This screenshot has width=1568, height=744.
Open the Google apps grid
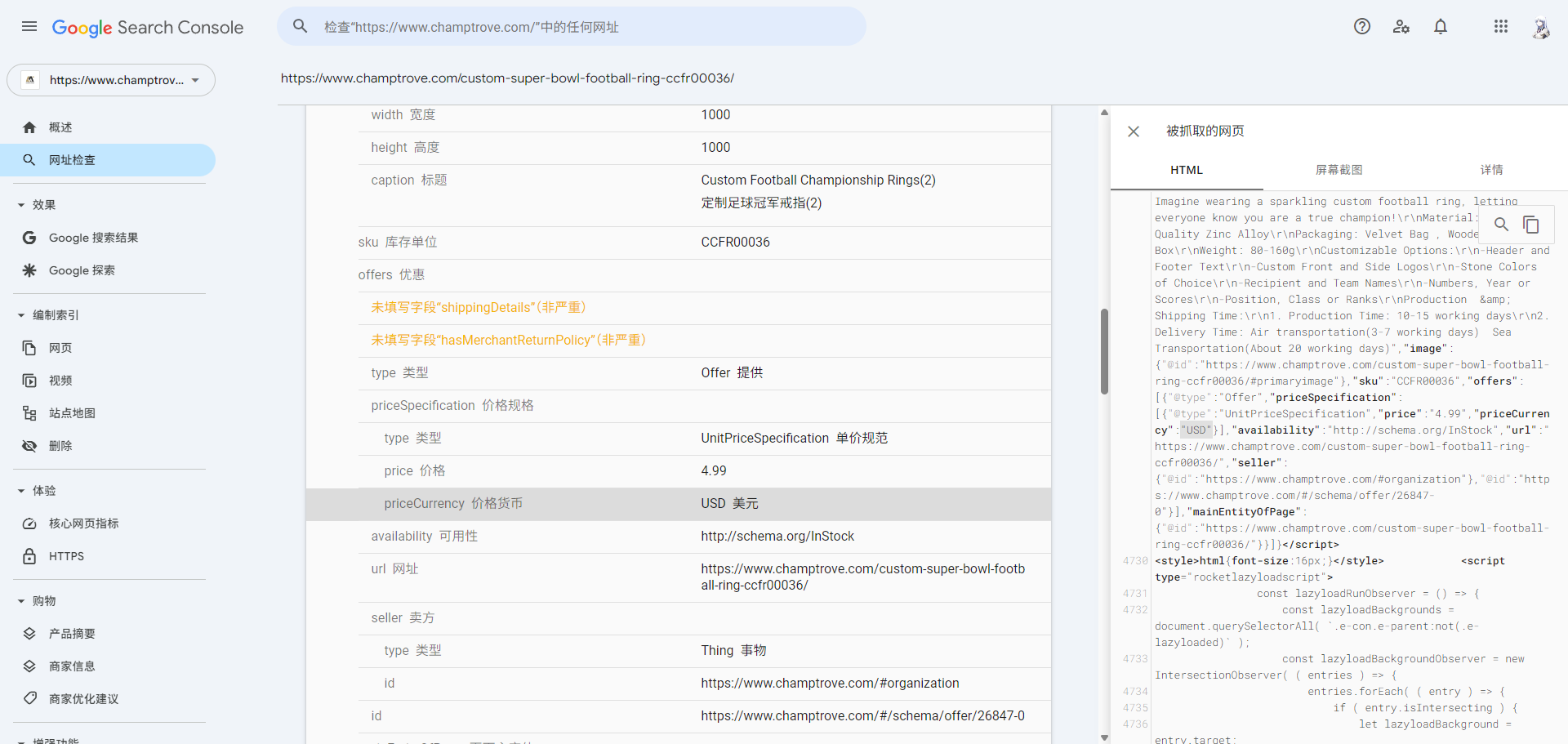(1501, 26)
